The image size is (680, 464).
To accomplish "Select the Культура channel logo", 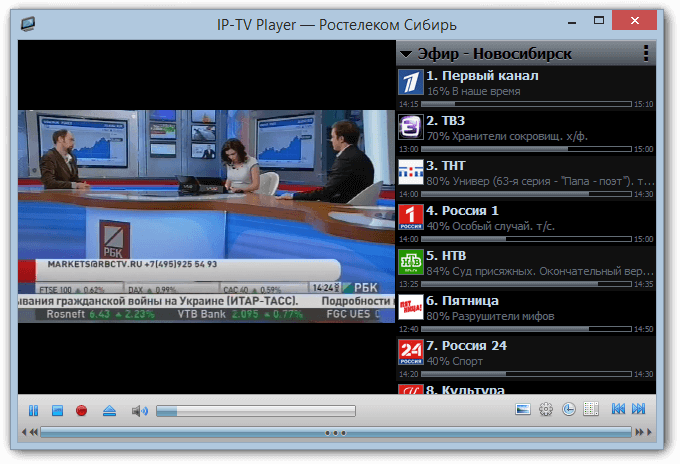I will [x=411, y=389].
